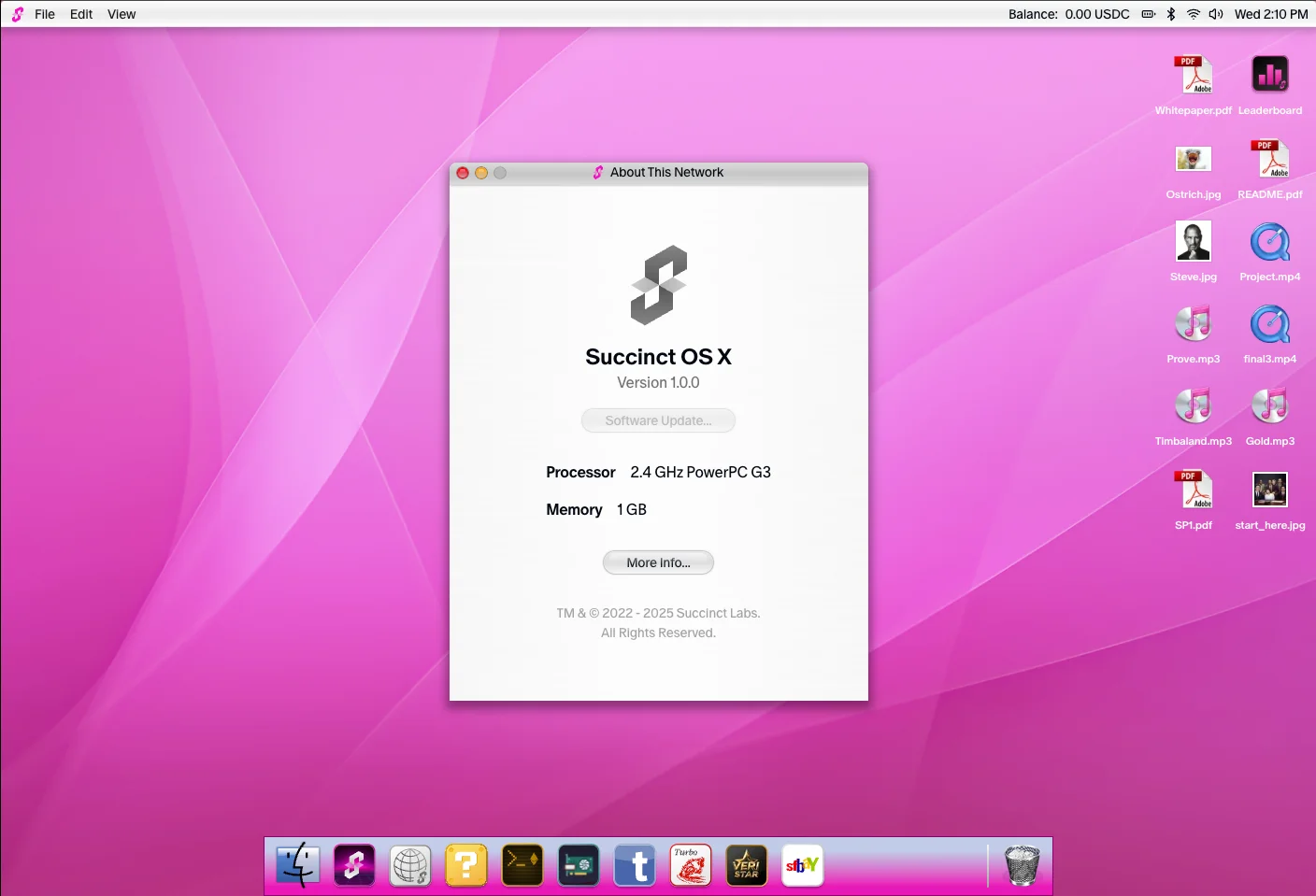The height and width of the screenshot is (896, 1316).
Task: Open the Edit menu
Action: (81, 14)
